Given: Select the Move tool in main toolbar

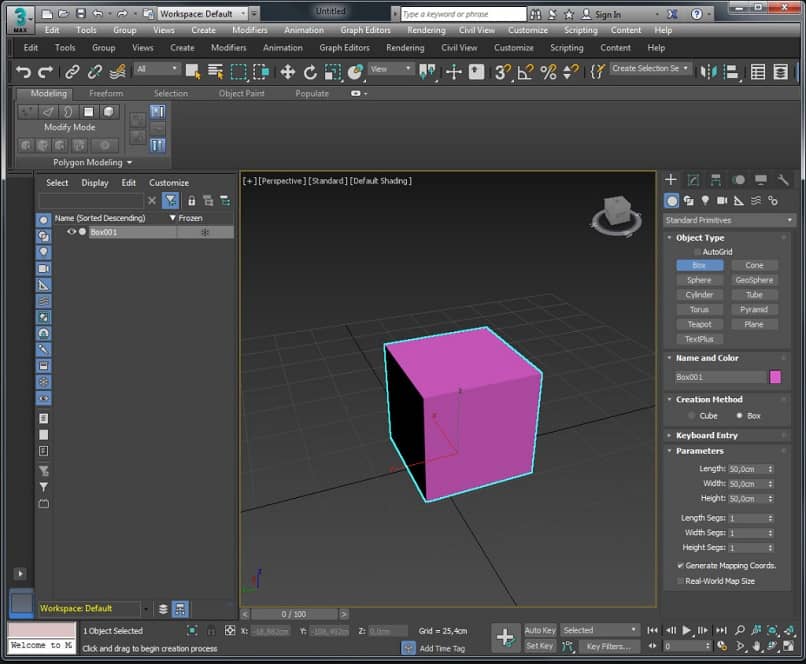Looking at the screenshot, I should [x=288, y=72].
